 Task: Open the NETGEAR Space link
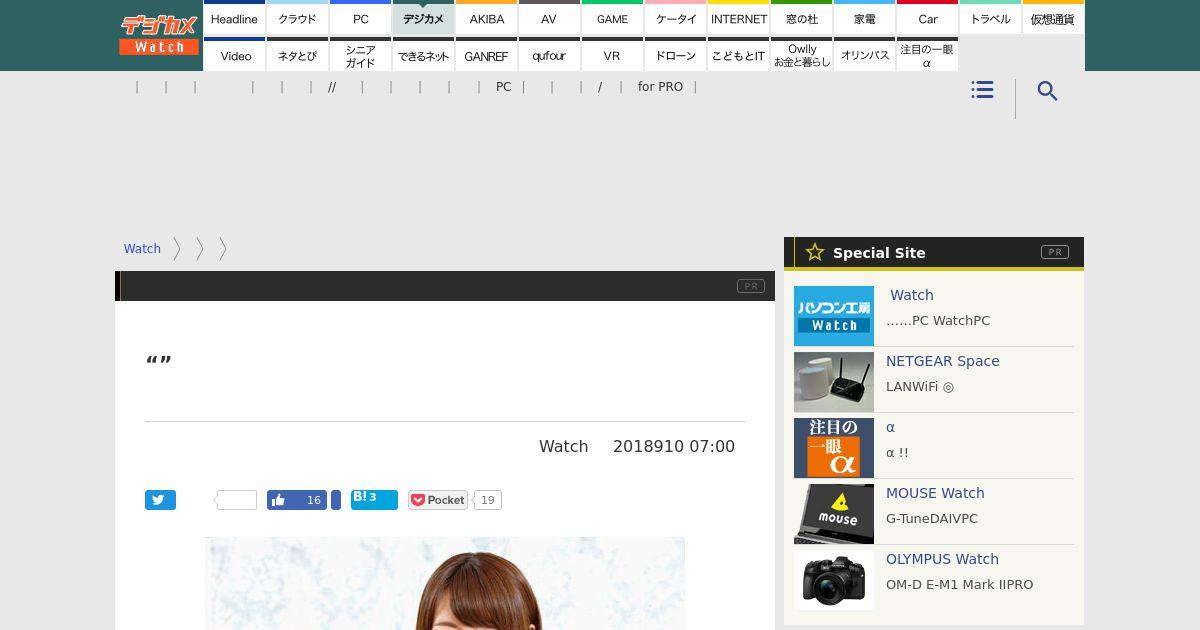[x=942, y=361]
